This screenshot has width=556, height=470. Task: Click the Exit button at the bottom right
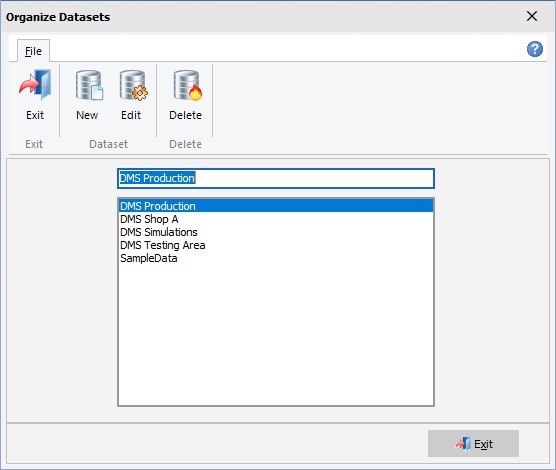(x=473, y=443)
